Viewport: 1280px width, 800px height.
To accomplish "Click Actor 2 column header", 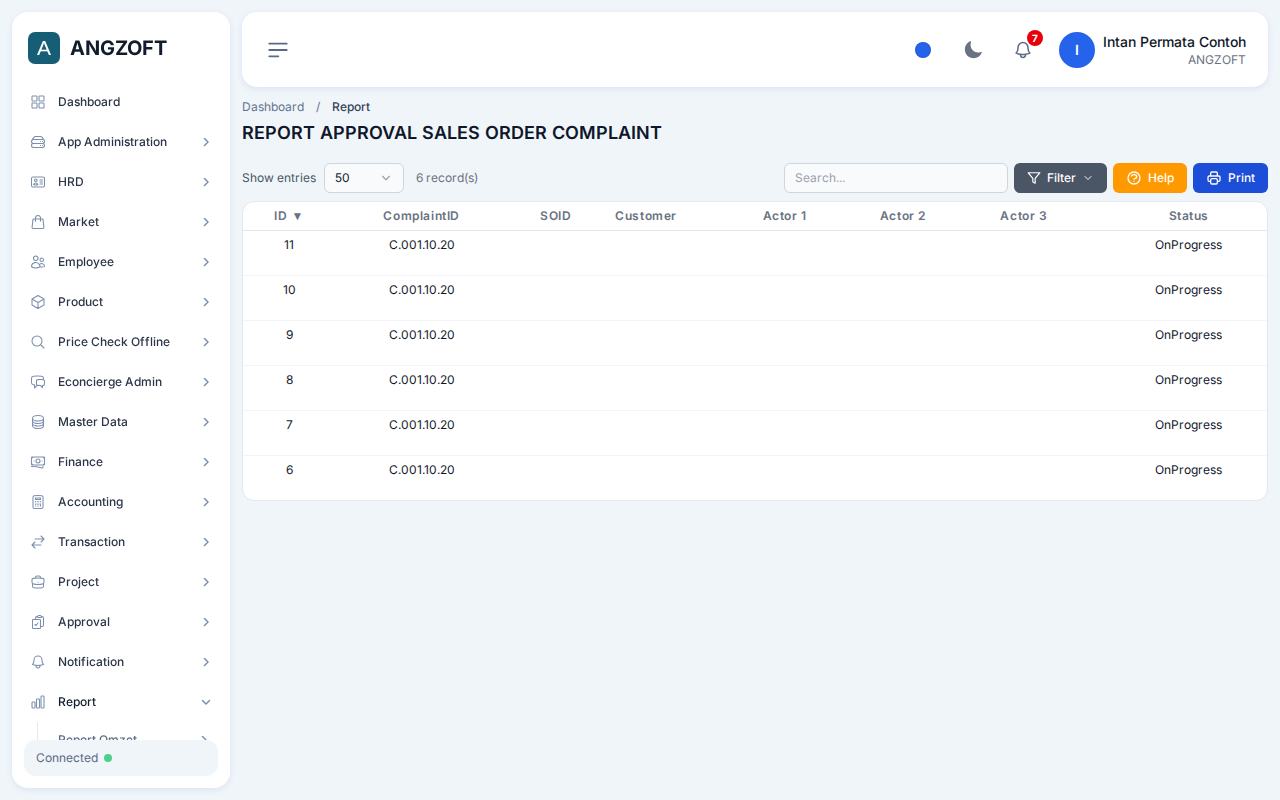I will (x=902, y=216).
